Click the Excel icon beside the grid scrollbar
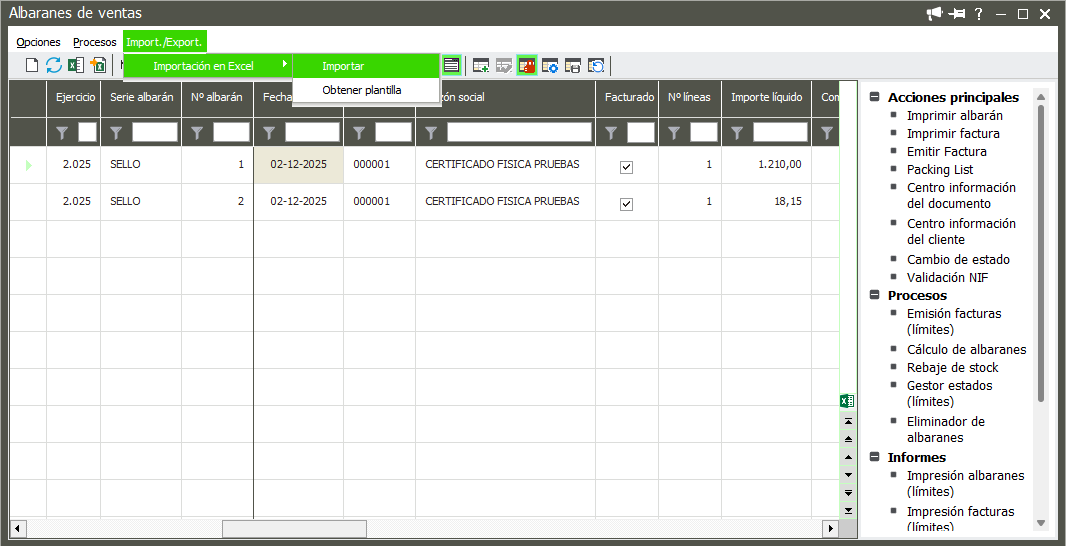The image size is (1066, 546). (847, 401)
